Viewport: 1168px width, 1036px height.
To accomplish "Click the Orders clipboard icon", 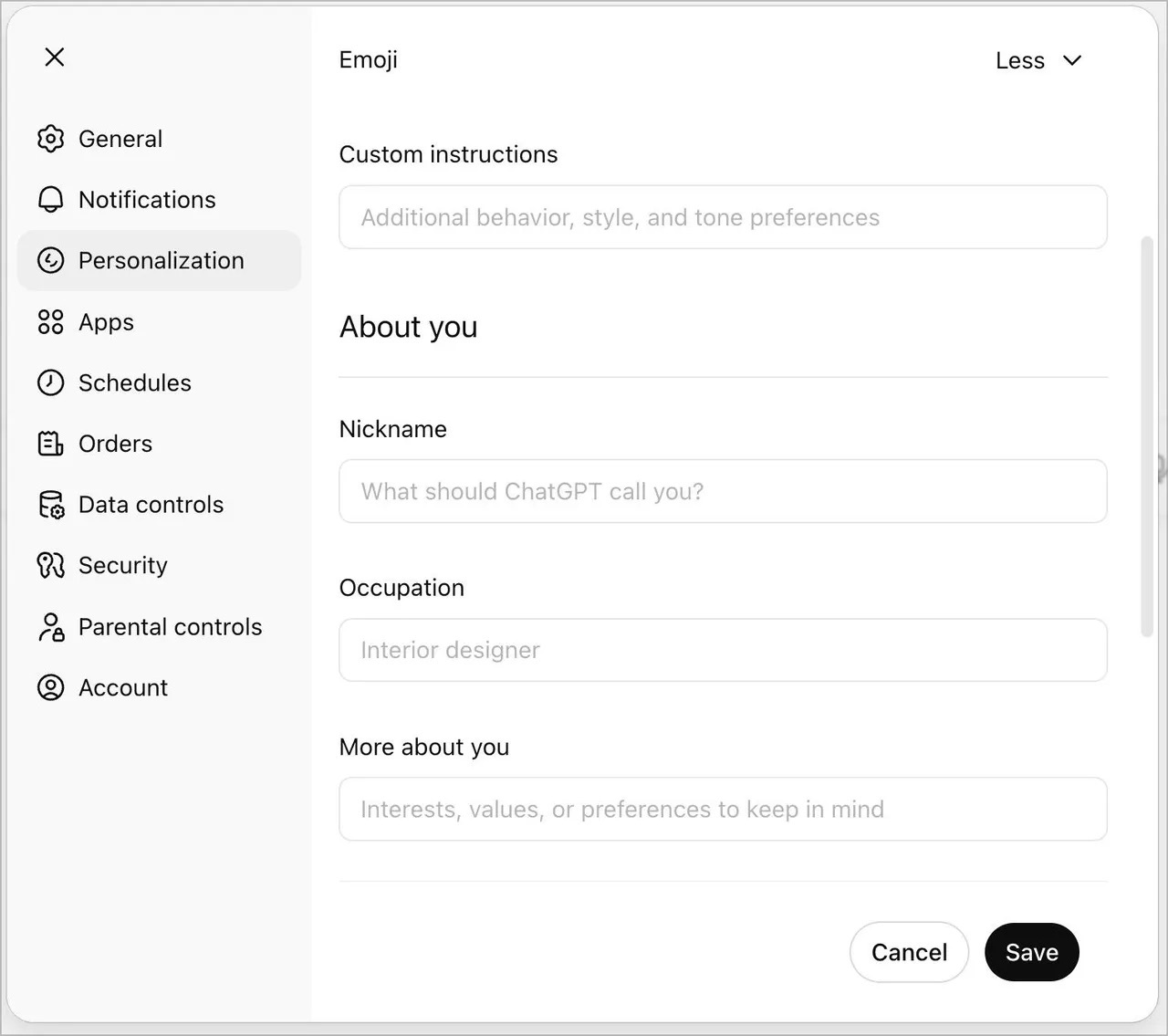I will 51,444.
